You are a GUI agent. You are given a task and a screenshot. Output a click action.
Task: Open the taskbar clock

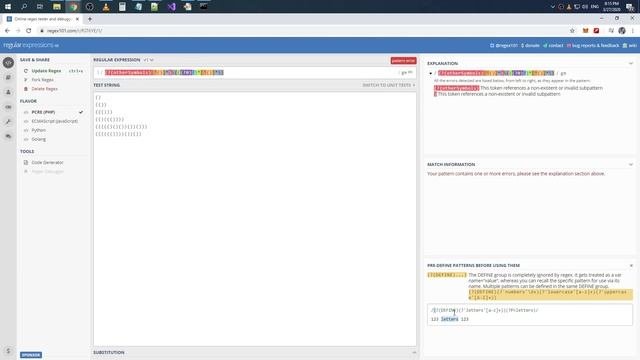click(611, 7)
